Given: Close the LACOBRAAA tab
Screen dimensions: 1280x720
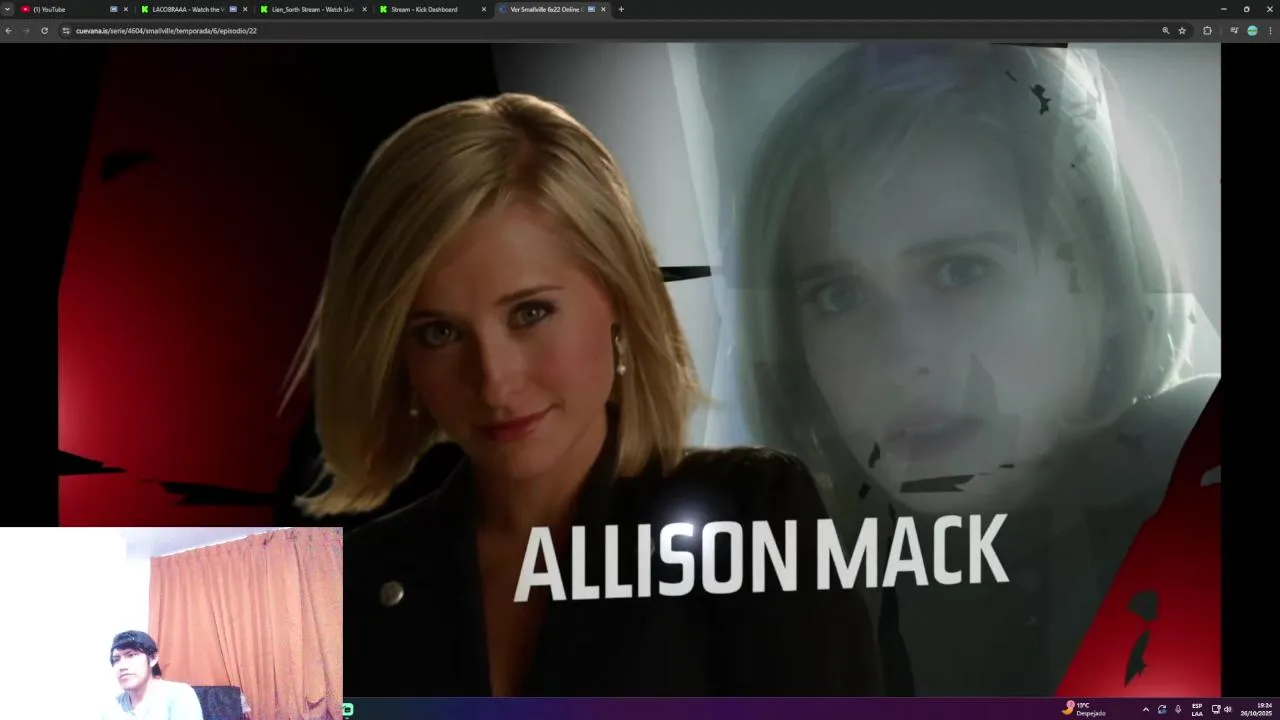Looking at the screenshot, I should point(245,9).
